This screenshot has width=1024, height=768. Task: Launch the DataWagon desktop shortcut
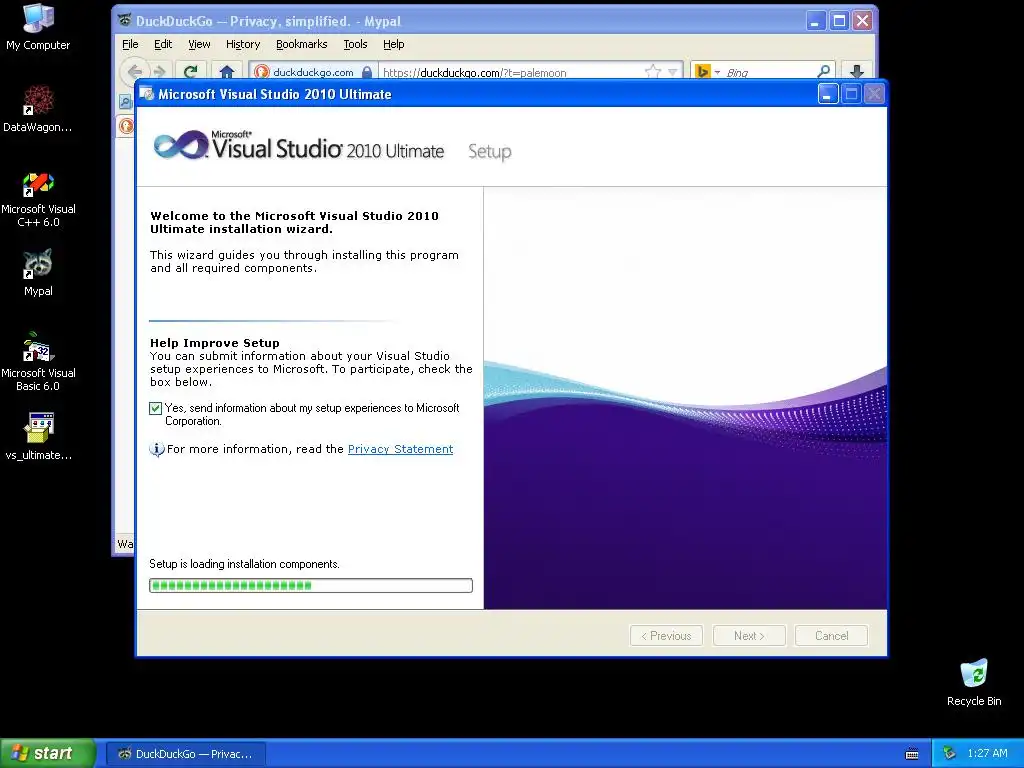click(38, 109)
